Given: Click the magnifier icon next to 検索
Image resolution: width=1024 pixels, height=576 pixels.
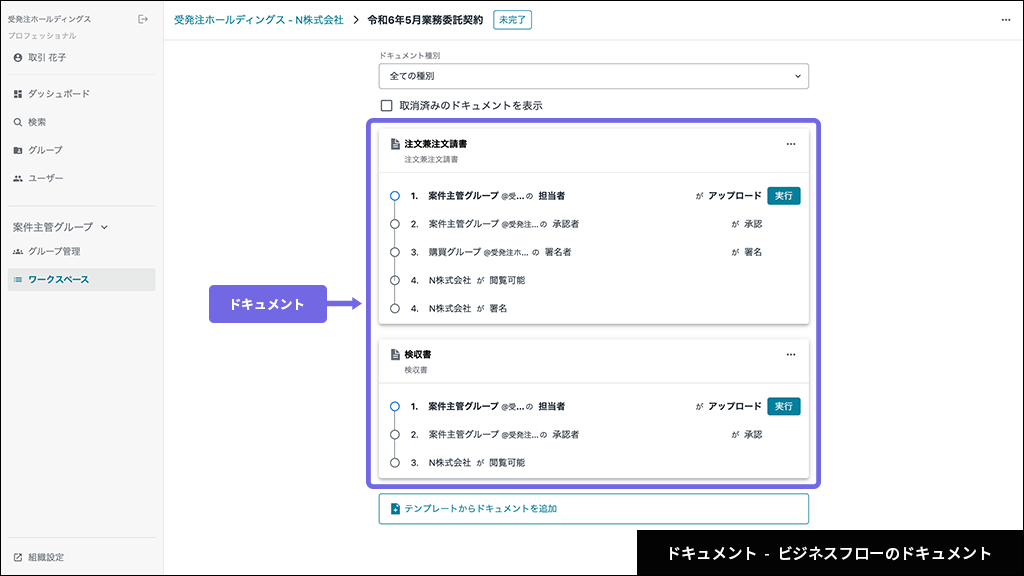Looking at the screenshot, I should click(x=18, y=122).
